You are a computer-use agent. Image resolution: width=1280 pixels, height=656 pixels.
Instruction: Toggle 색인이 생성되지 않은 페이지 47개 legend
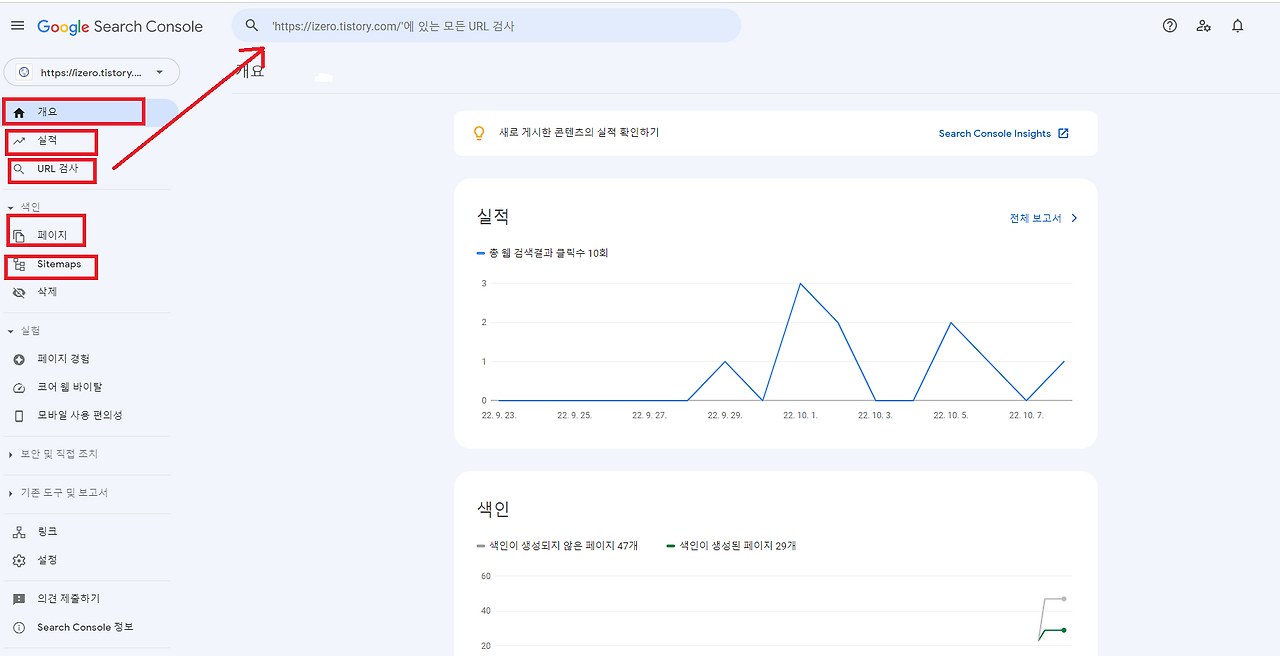(558, 546)
